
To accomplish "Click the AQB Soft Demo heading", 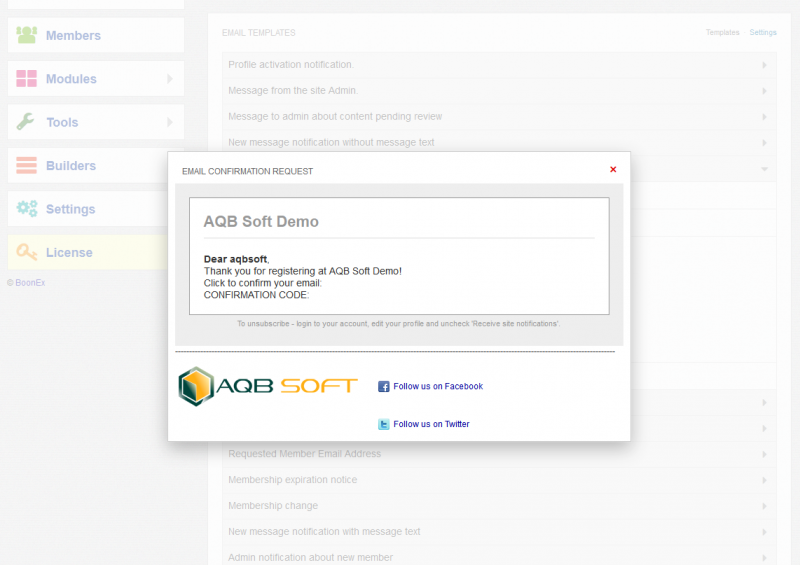I will (261, 222).
